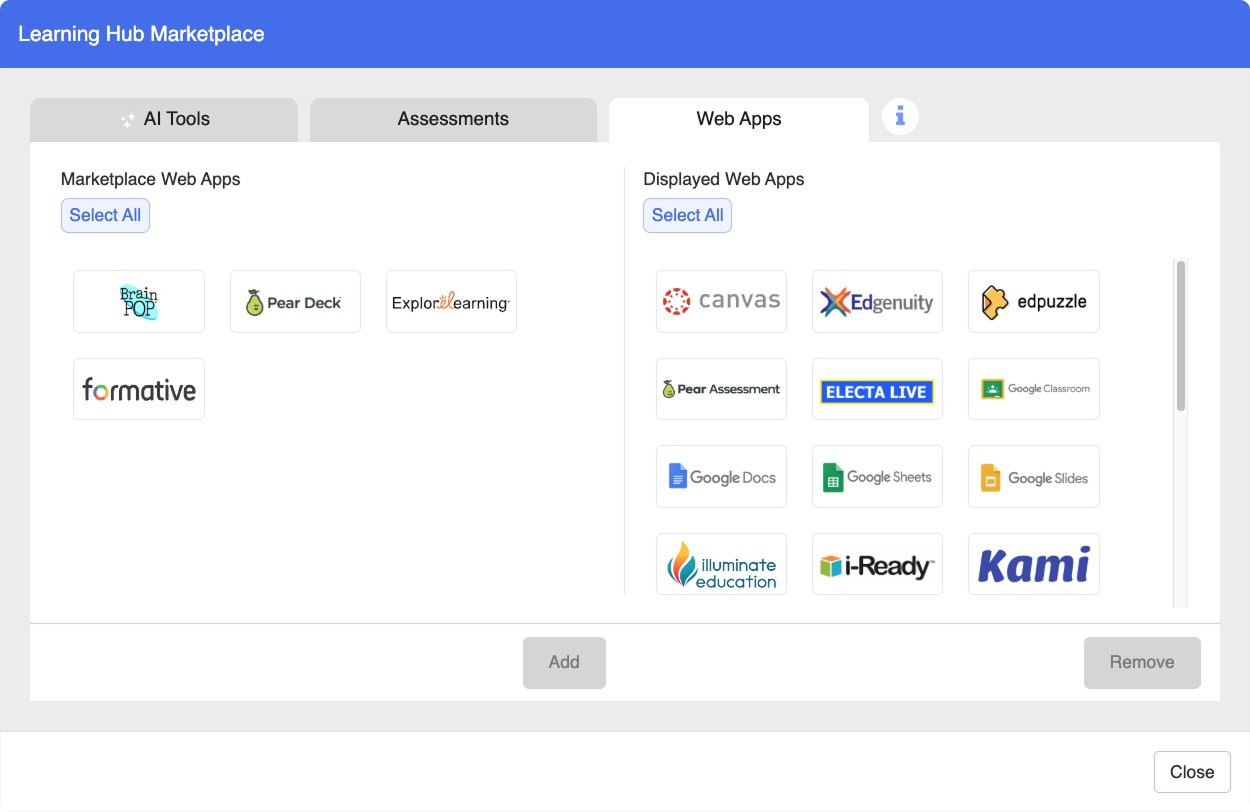Click the Displayed Web Apps scrollbar thumb

(x=1181, y=336)
